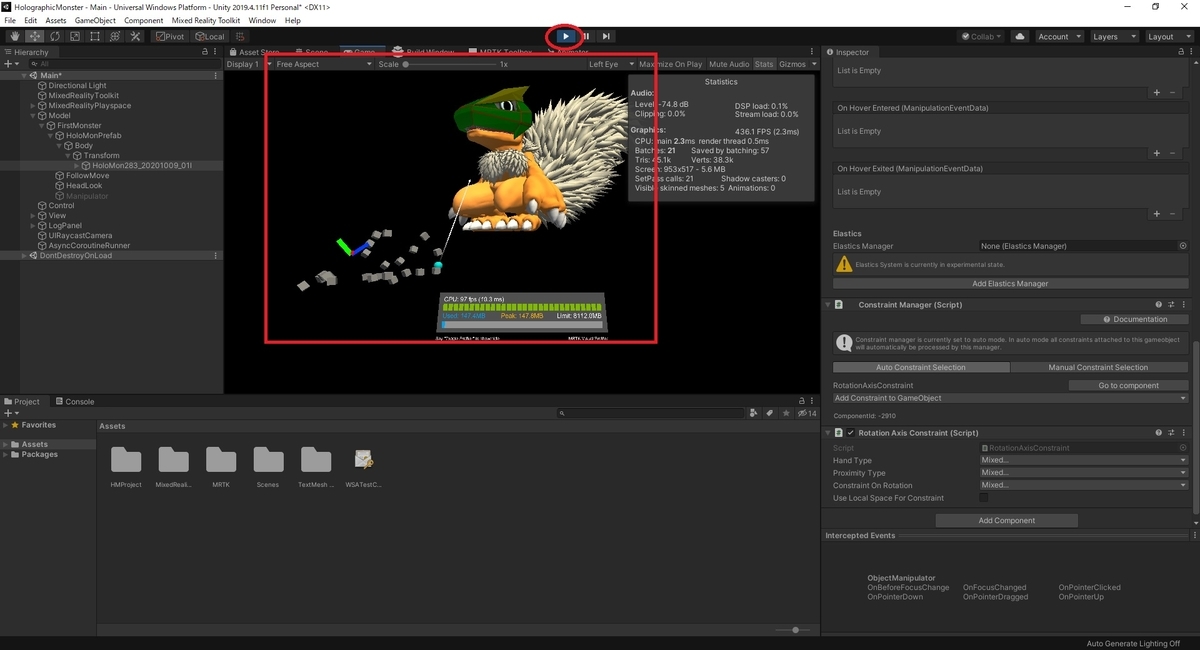Open the GameObject menu
The width and height of the screenshot is (1200, 650).
point(95,20)
